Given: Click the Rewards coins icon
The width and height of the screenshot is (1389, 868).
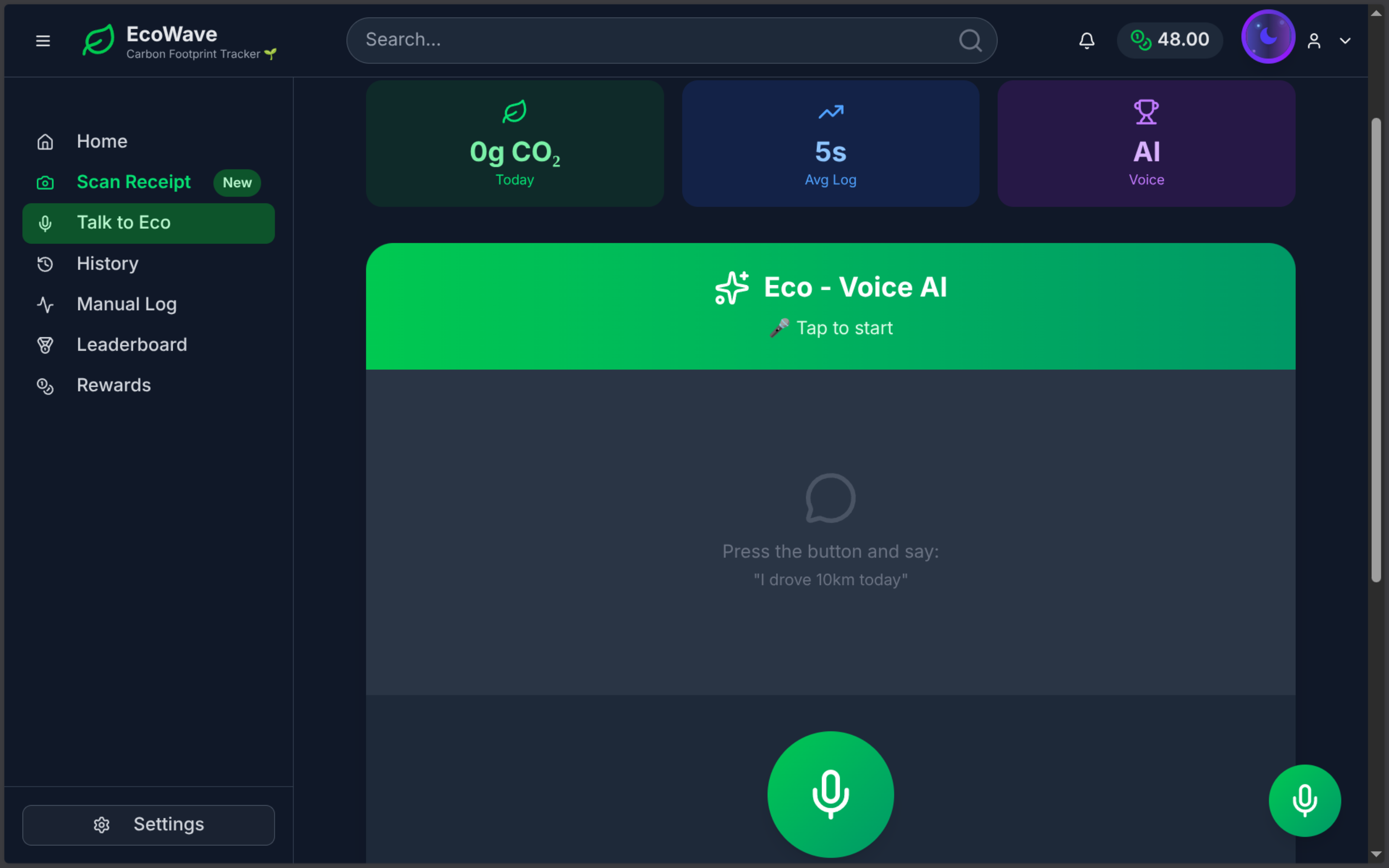Looking at the screenshot, I should (x=45, y=386).
